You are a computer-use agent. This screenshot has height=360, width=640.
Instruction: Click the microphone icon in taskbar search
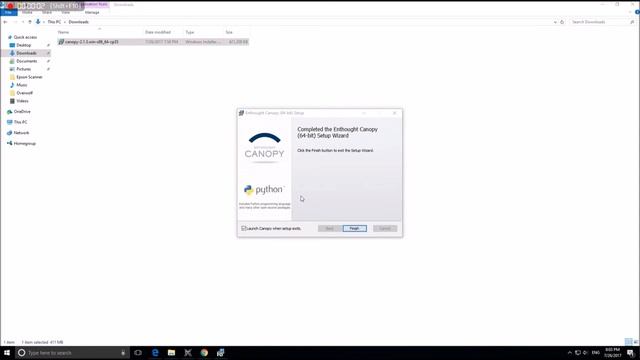tap(123, 353)
